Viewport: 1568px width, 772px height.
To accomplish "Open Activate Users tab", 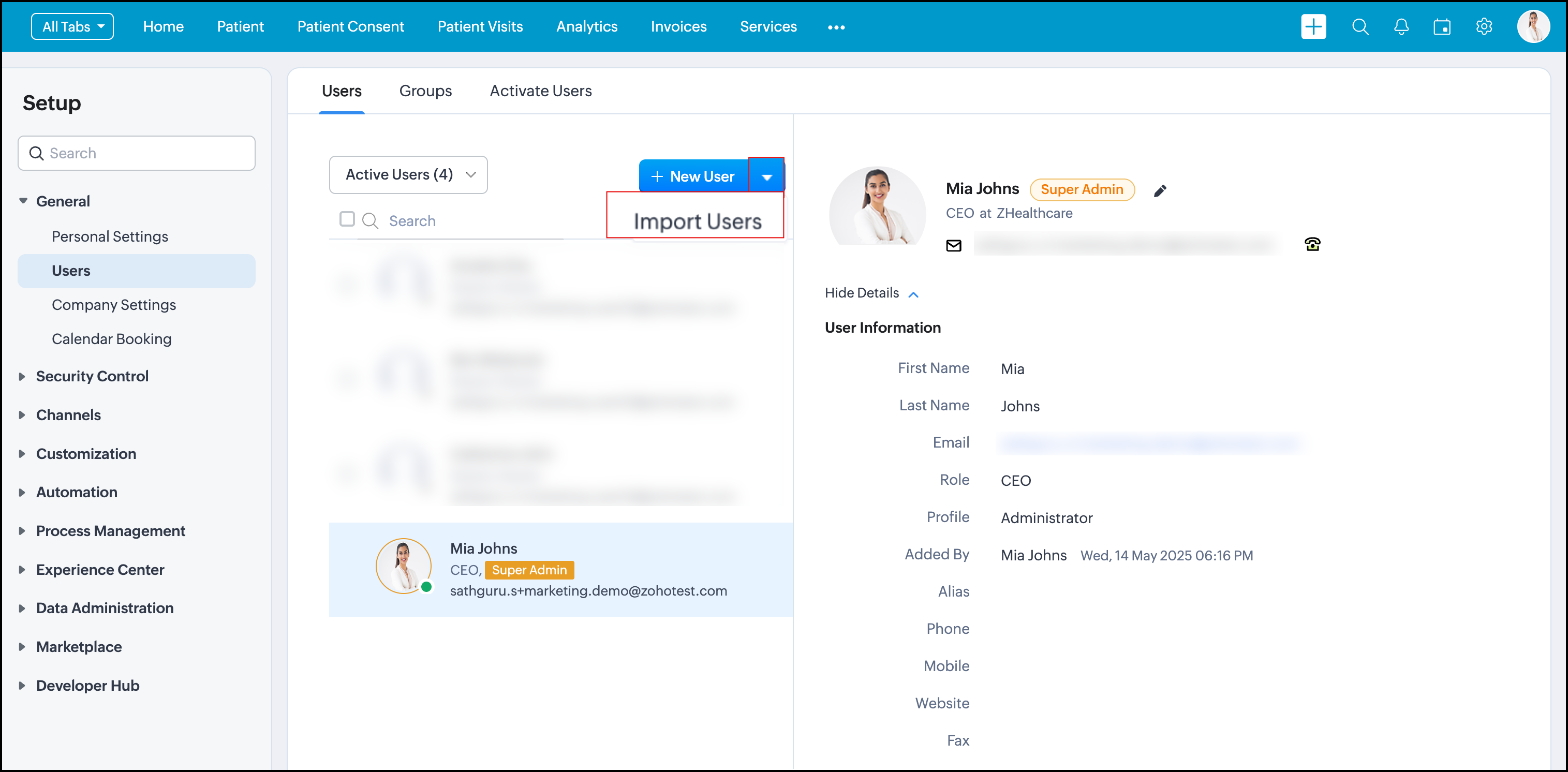I will [540, 91].
